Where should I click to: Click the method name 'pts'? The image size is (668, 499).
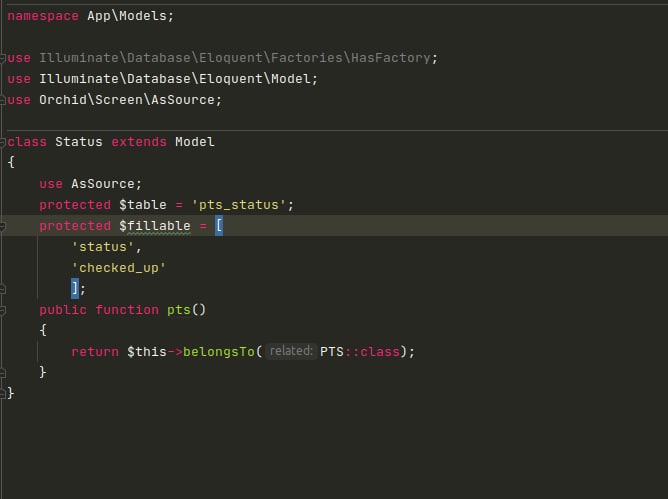179,310
